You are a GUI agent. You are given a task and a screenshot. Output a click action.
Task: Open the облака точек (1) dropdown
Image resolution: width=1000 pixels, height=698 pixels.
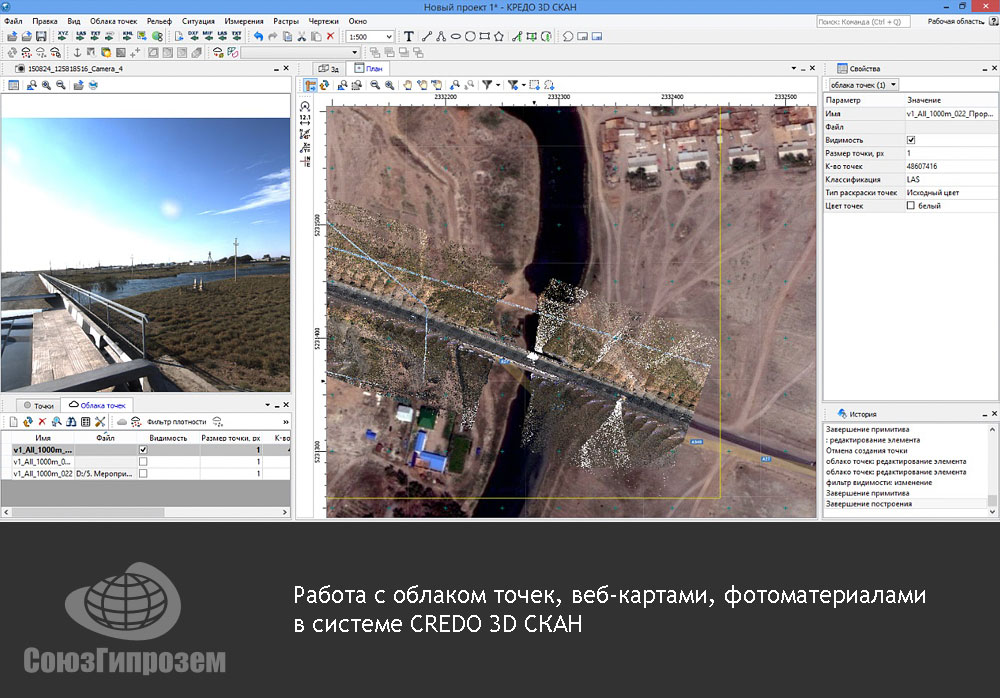[864, 85]
